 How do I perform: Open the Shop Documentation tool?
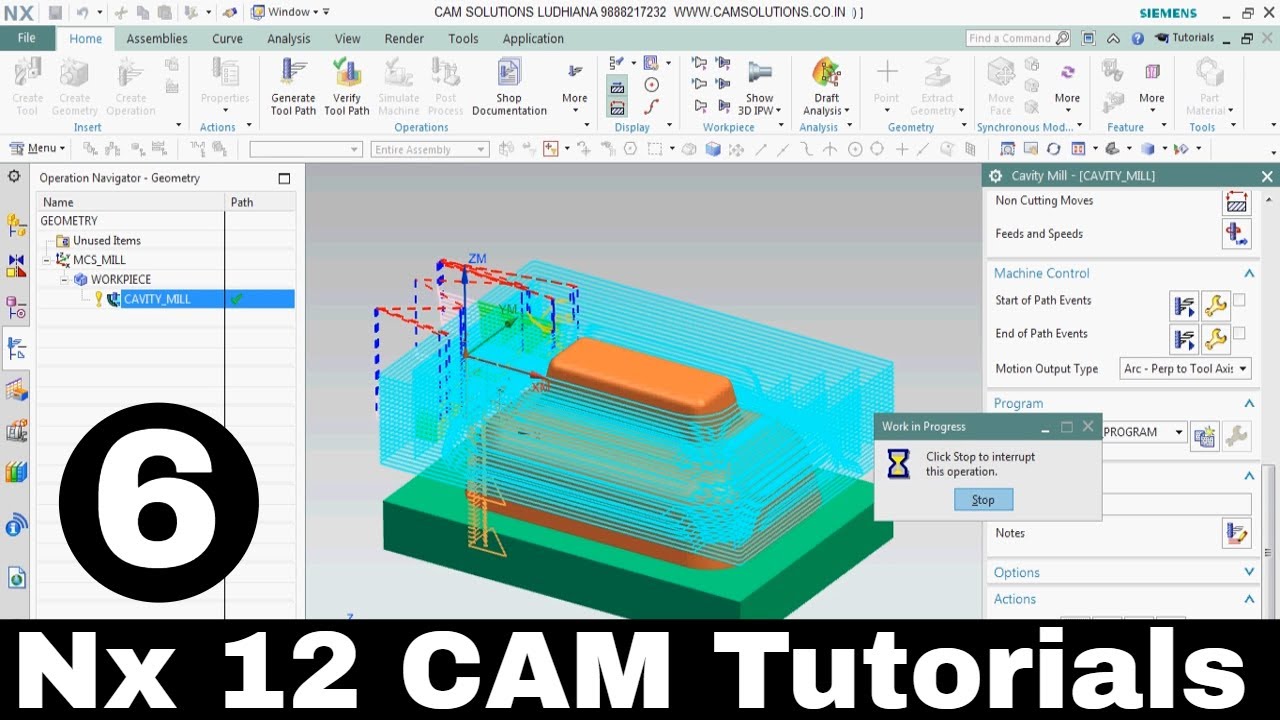point(509,86)
